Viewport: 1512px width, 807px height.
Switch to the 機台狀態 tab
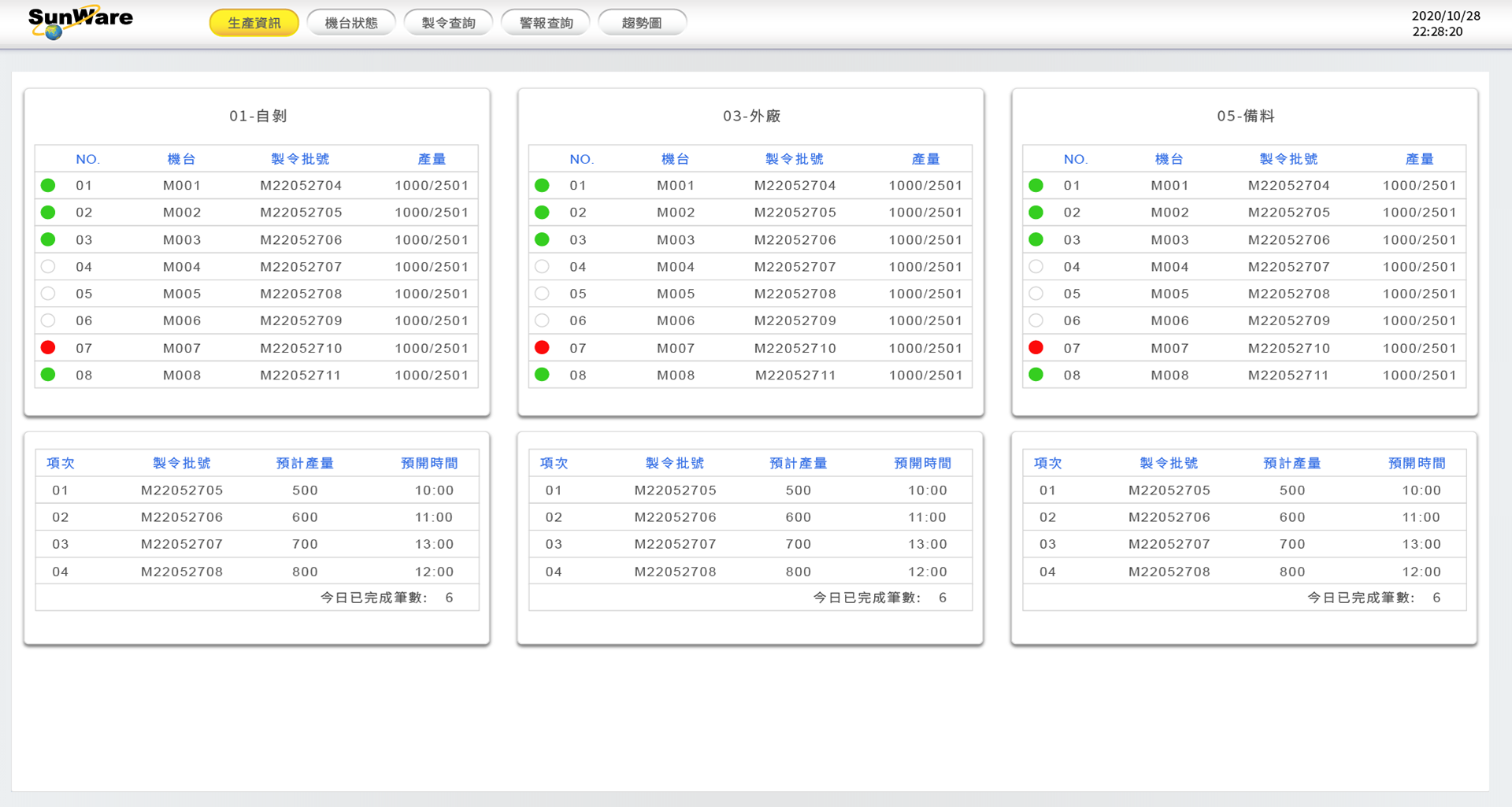pyautogui.click(x=351, y=23)
